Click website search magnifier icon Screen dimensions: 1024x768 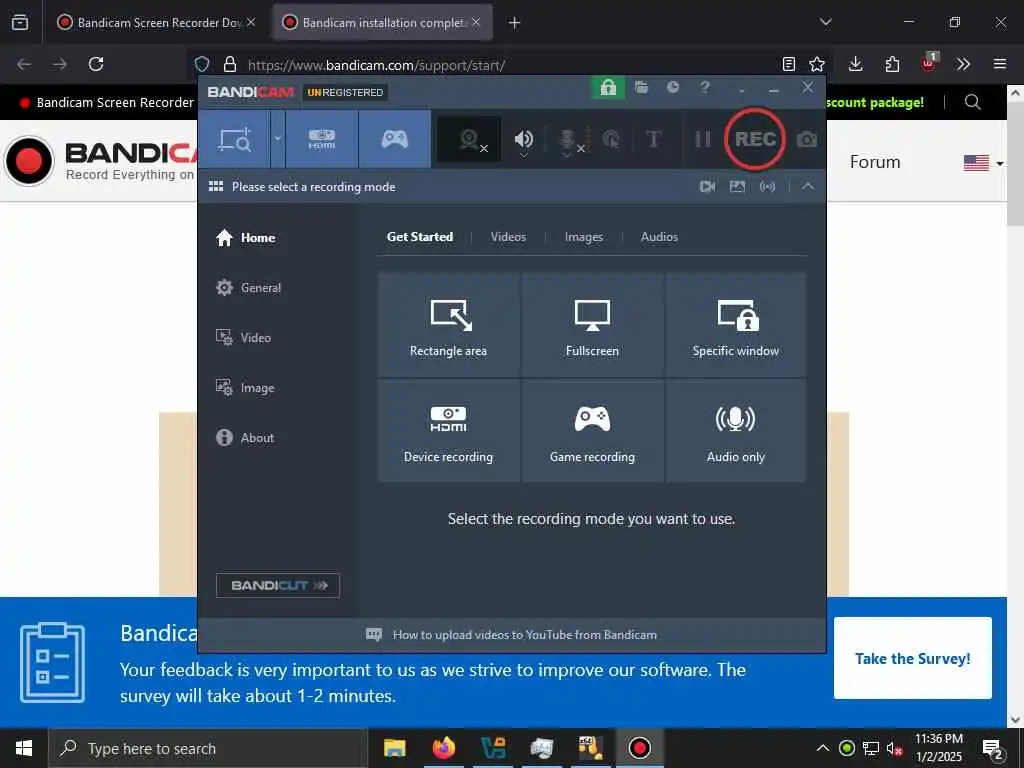(972, 103)
